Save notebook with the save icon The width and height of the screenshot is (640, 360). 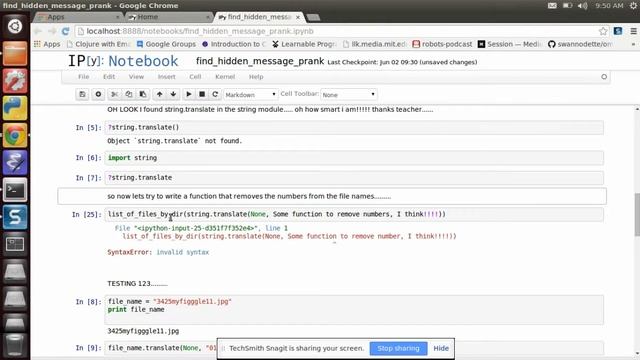82,94
